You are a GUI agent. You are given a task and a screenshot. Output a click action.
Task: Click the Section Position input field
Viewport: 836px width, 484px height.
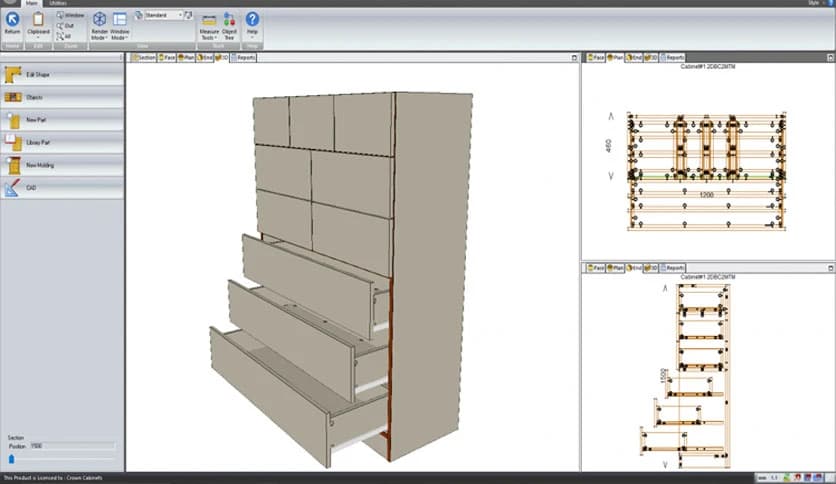[x=72, y=446]
